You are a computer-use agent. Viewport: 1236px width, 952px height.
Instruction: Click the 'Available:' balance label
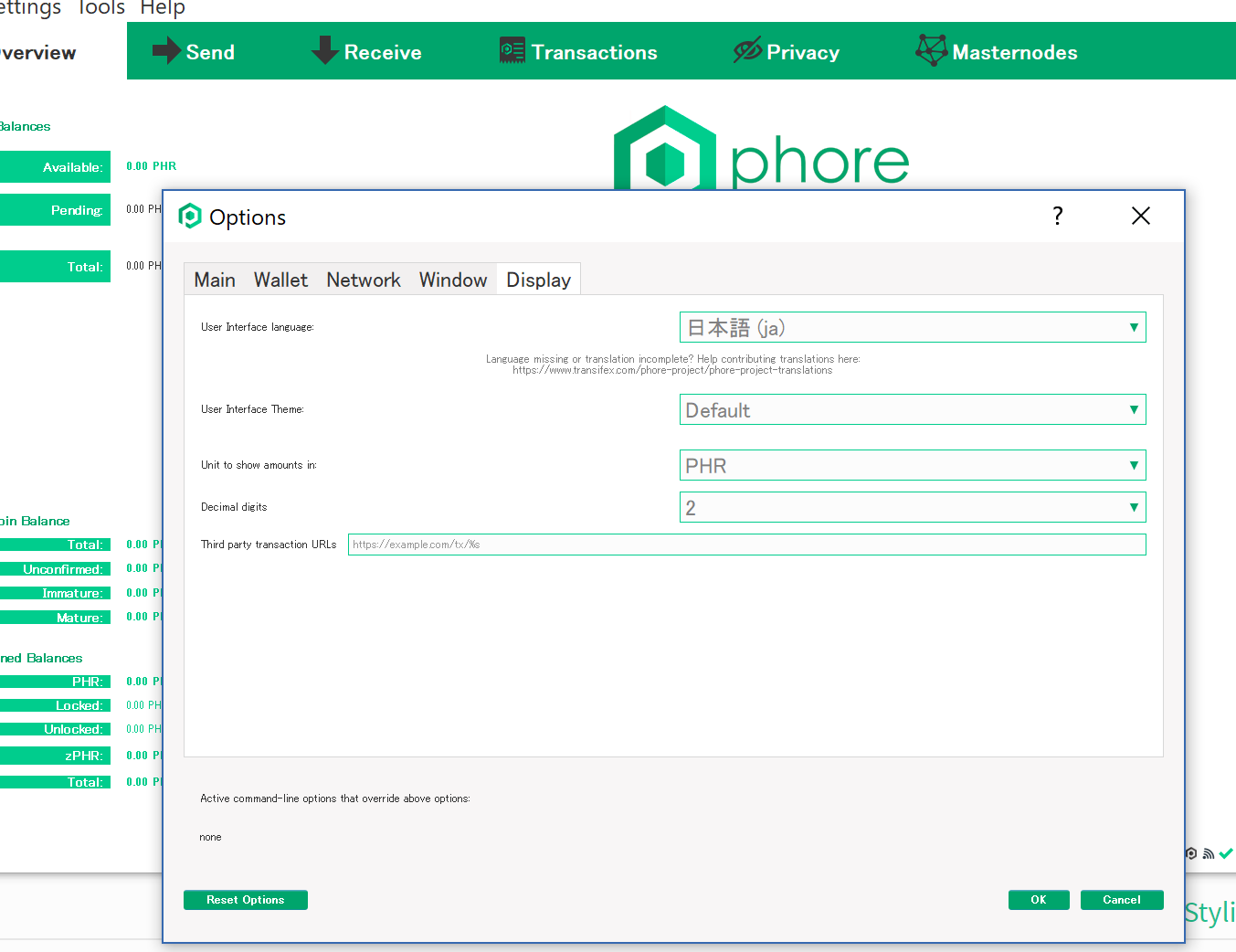(x=55, y=167)
